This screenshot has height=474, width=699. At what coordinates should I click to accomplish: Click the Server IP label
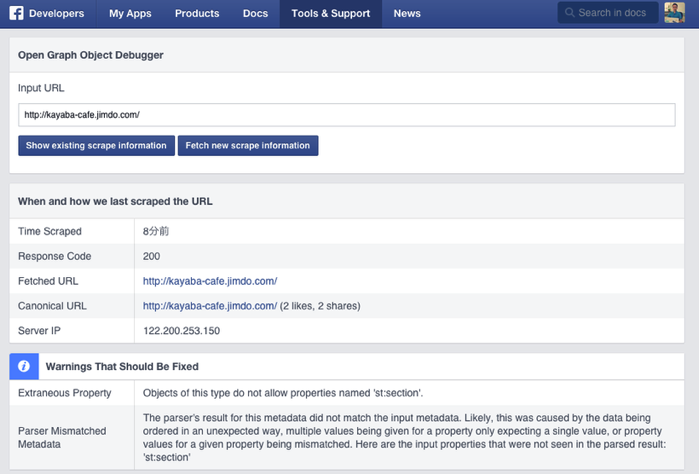point(39,331)
